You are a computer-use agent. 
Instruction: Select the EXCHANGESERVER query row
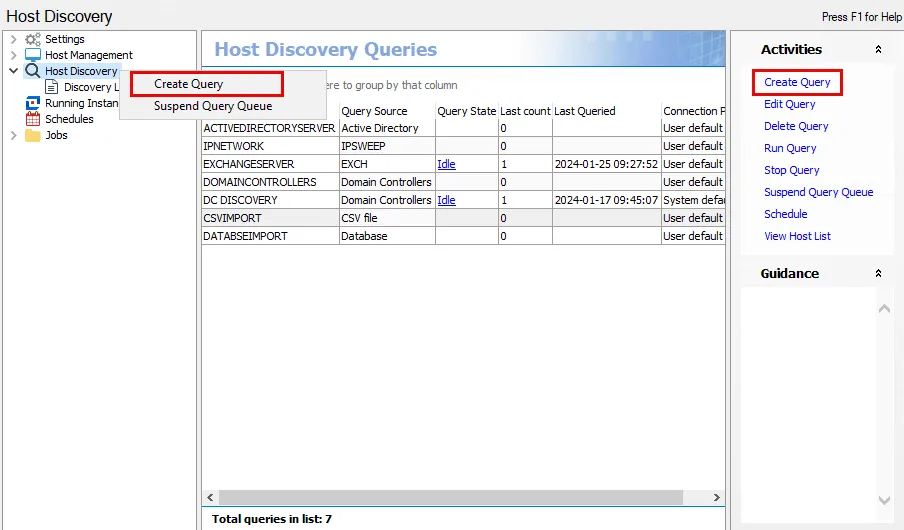tap(464, 164)
